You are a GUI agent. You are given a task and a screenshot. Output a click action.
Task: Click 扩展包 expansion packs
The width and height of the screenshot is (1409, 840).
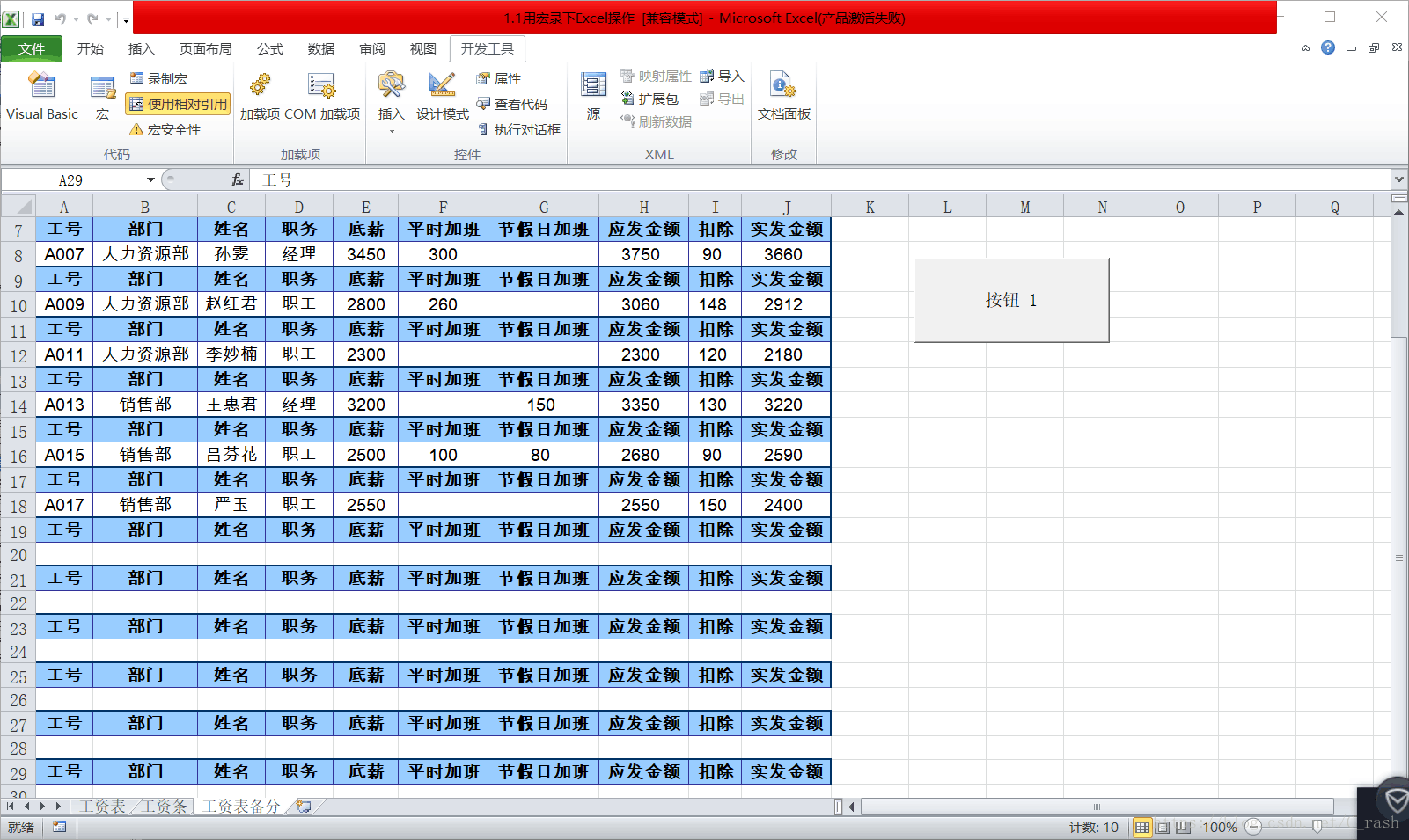tap(649, 99)
